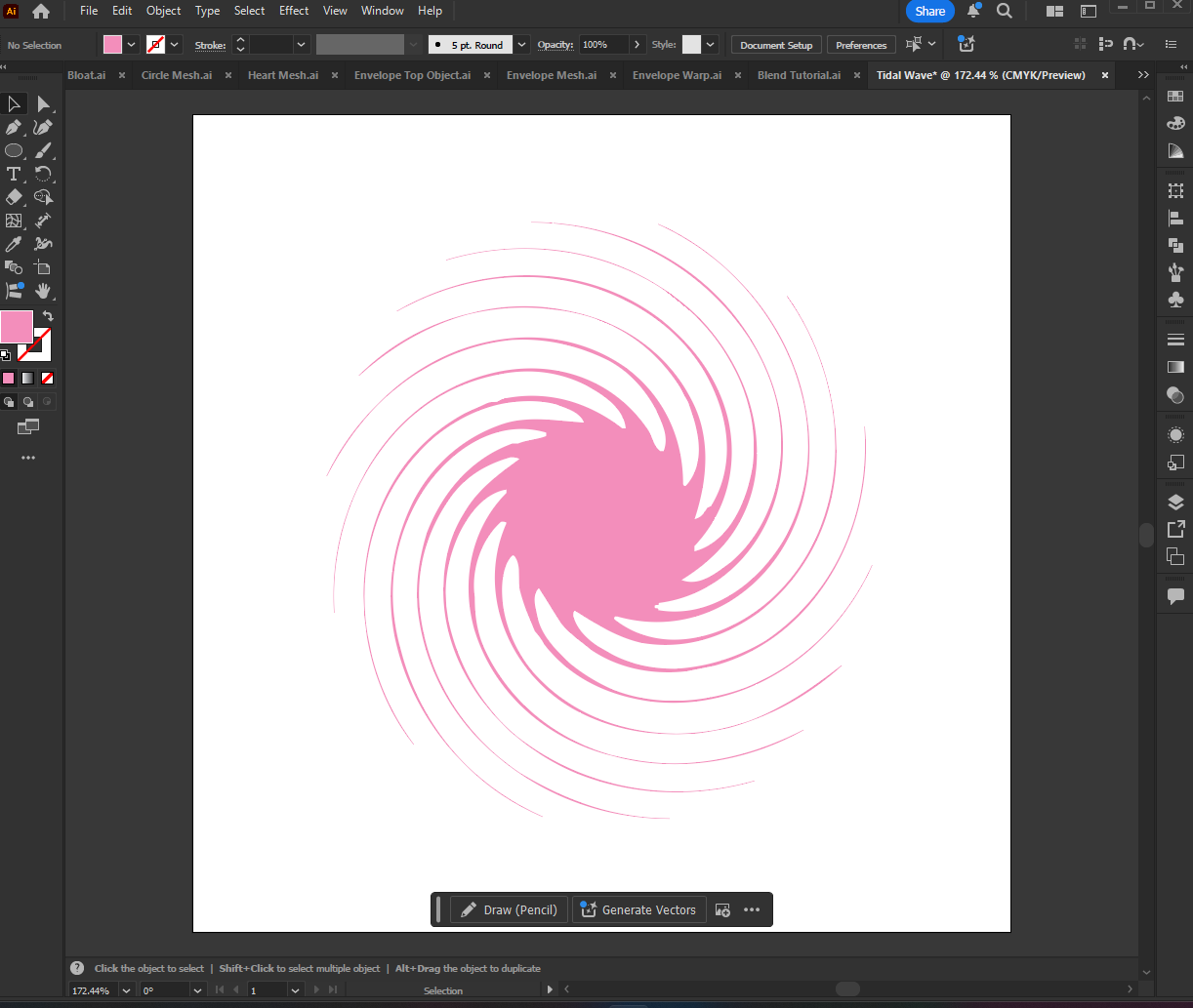Open the 5 pt. Round brush dropdown
Viewport: 1193px width, 1008px height.
click(521, 45)
